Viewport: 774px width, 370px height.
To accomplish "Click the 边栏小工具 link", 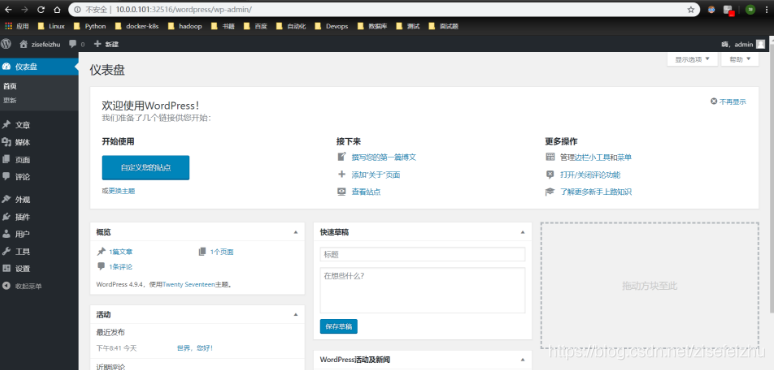I will coord(591,157).
